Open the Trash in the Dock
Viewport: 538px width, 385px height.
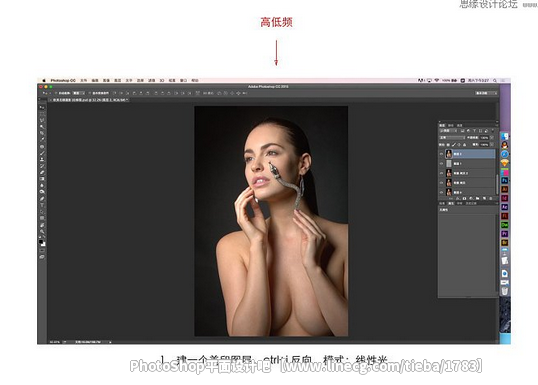pos(504,291)
